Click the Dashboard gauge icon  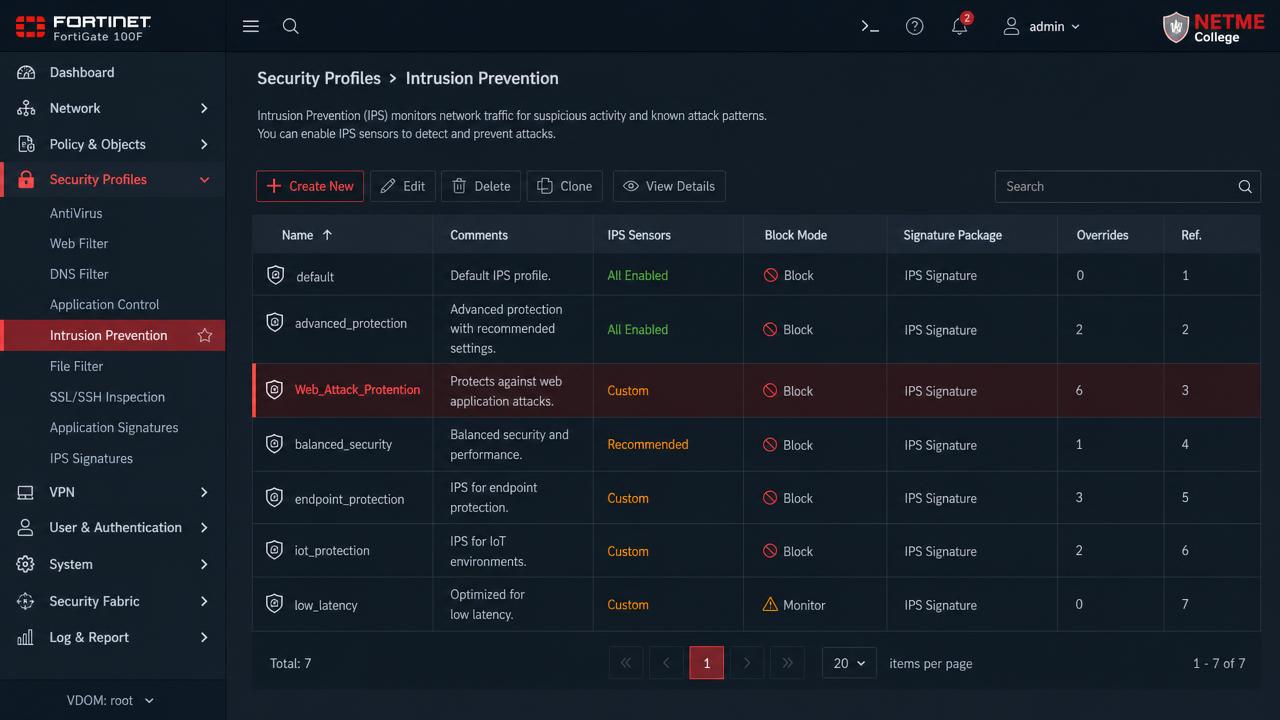(x=26, y=72)
